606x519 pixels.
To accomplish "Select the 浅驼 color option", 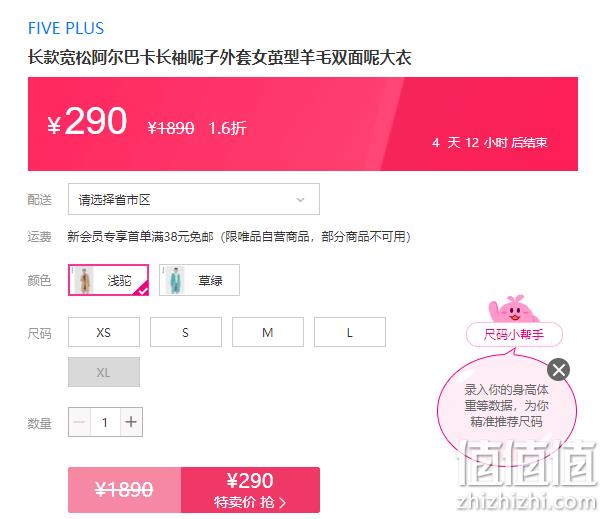I will [x=108, y=280].
